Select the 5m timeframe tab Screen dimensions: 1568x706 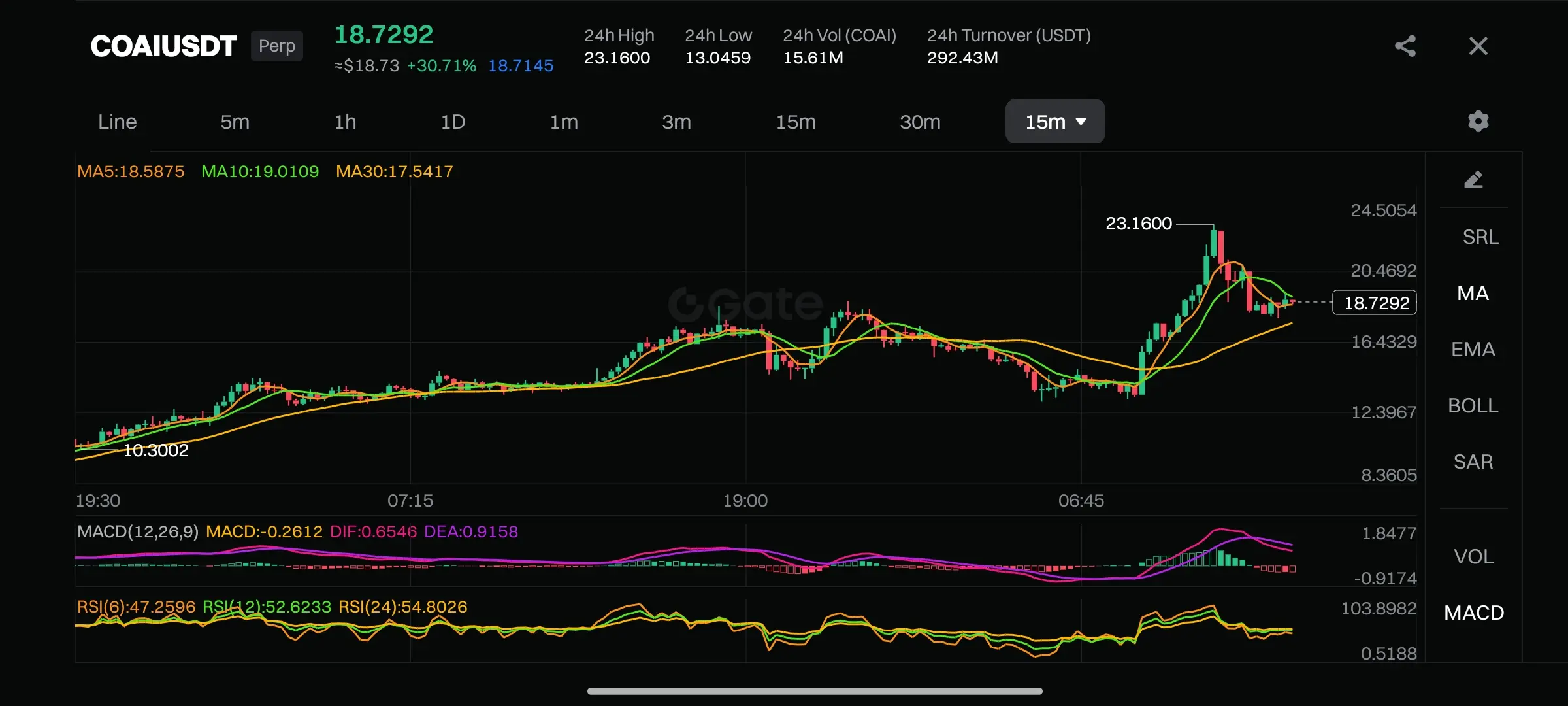click(235, 122)
